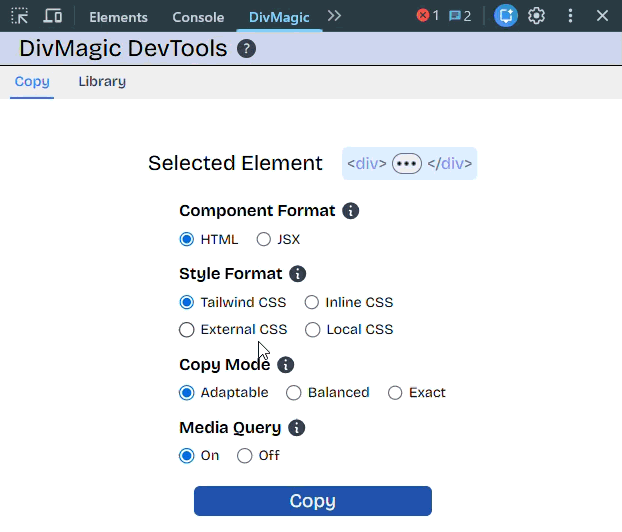Click the red error count indicator

428,16
